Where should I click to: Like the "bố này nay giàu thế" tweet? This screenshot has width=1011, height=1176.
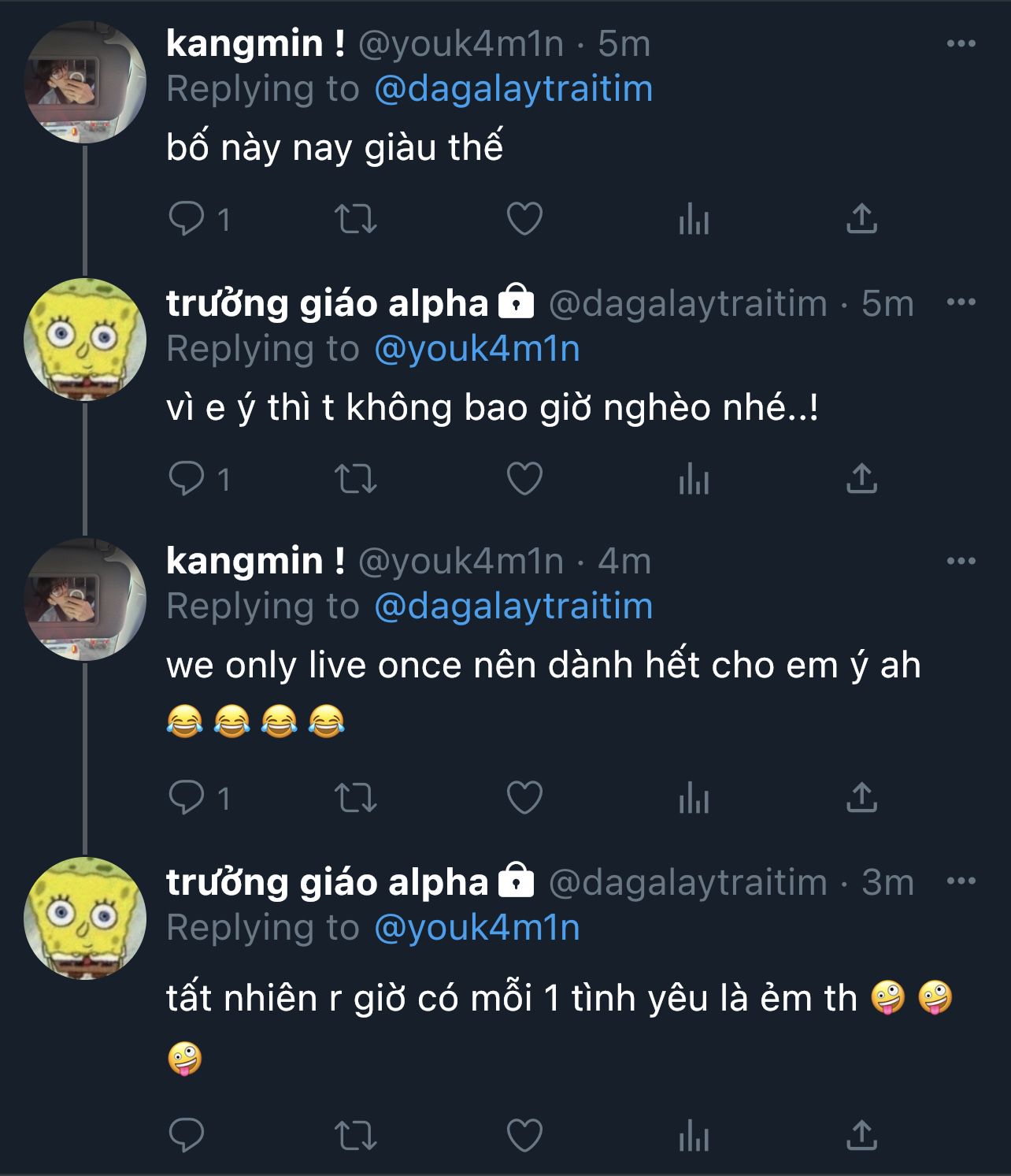pyautogui.click(x=524, y=219)
